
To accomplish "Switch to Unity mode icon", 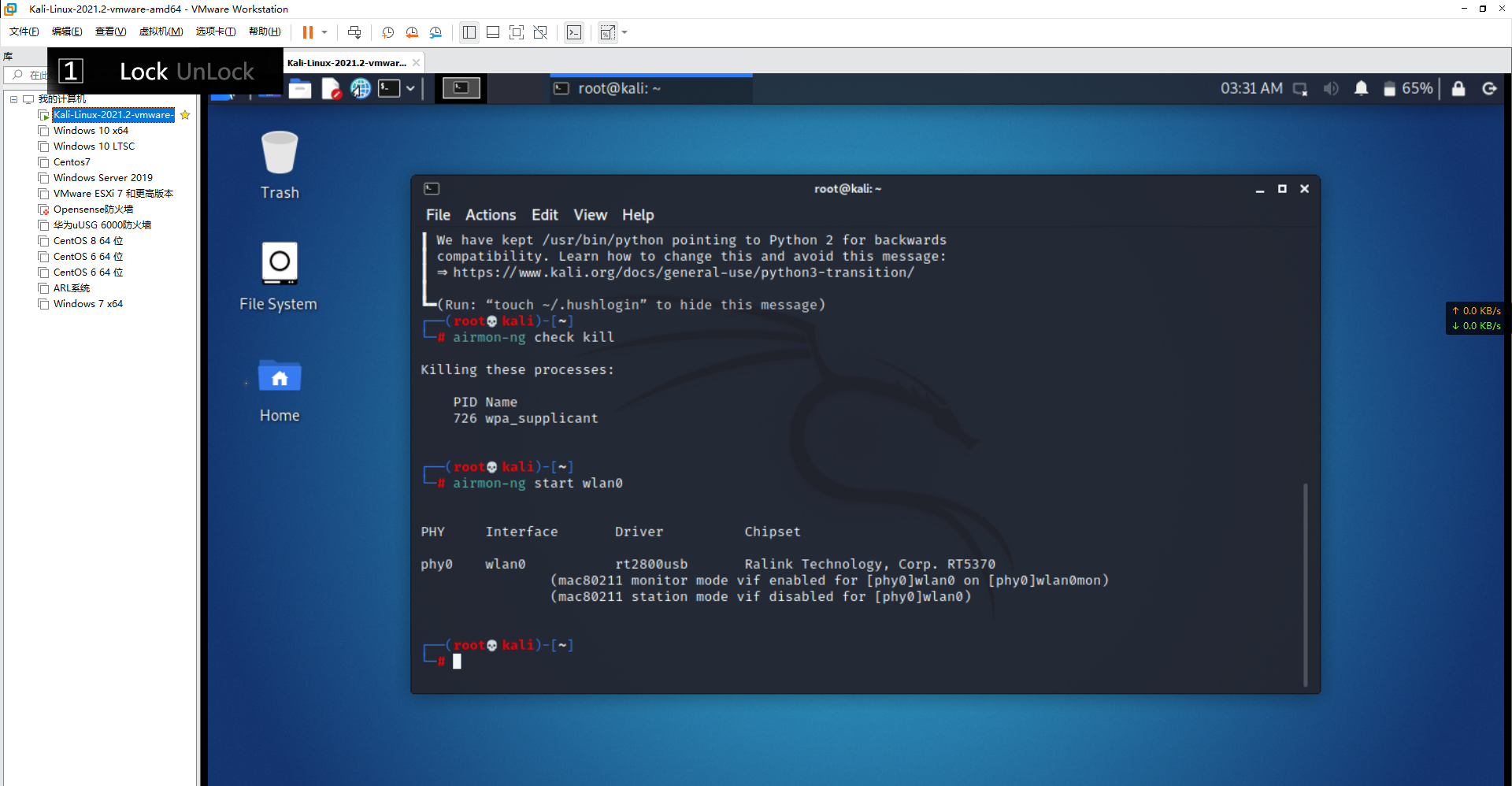I will coord(540,32).
